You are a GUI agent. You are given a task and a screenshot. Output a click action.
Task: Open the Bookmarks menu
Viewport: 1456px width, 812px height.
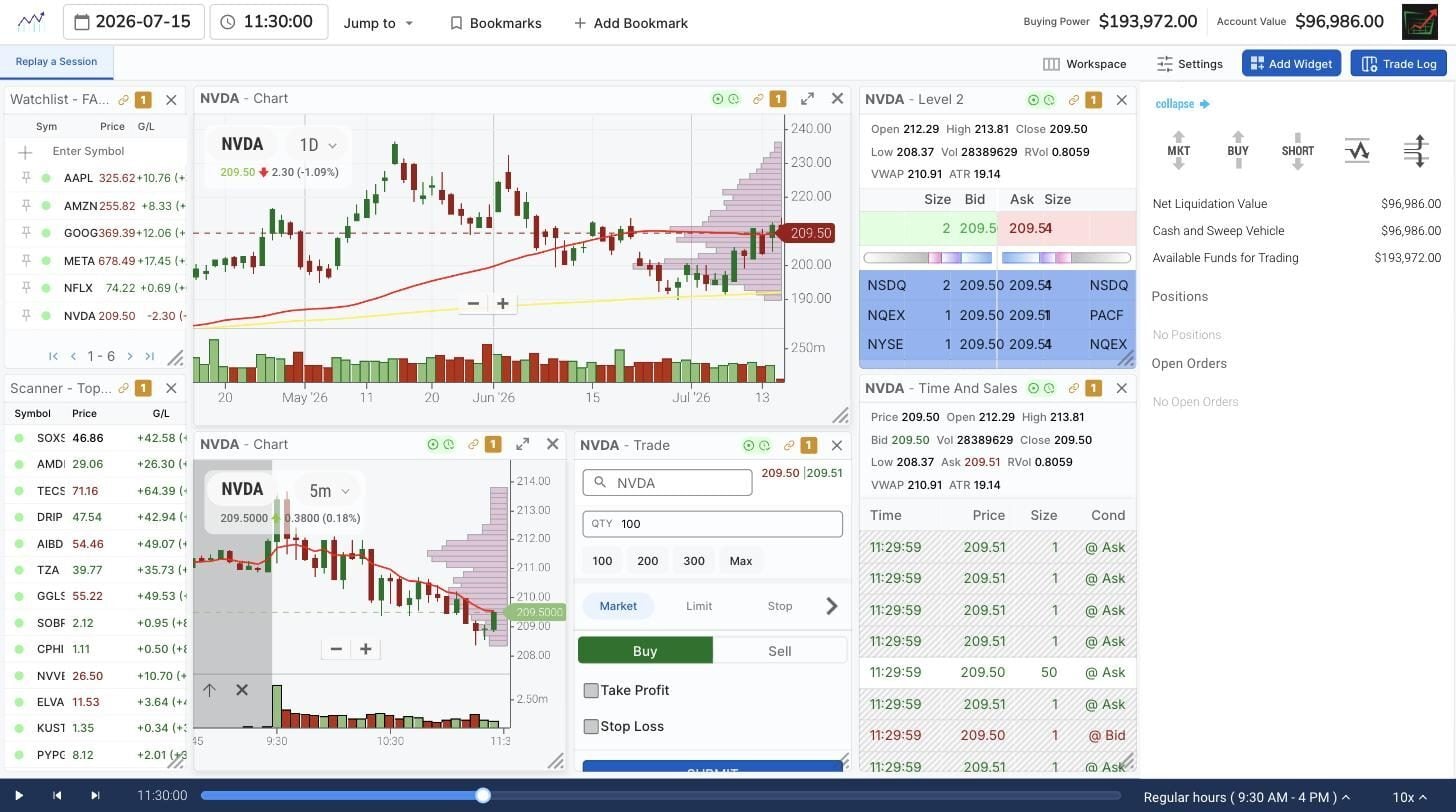[x=495, y=23]
